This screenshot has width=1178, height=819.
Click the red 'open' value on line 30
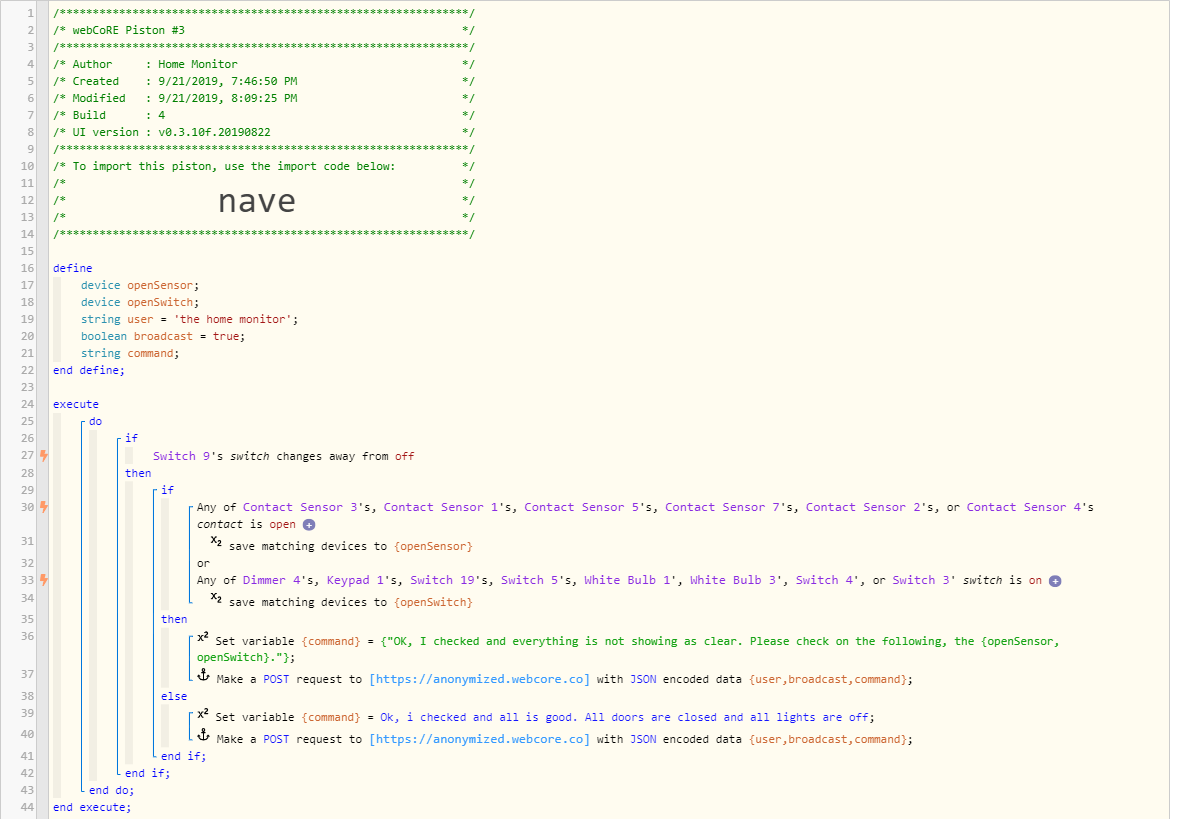pyautogui.click(x=282, y=524)
